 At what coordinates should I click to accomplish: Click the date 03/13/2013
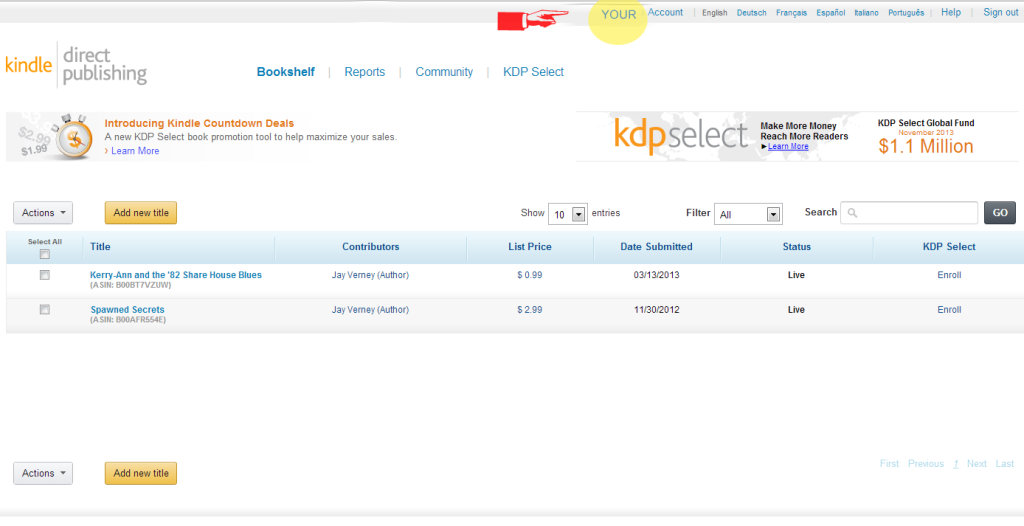[x=656, y=275]
